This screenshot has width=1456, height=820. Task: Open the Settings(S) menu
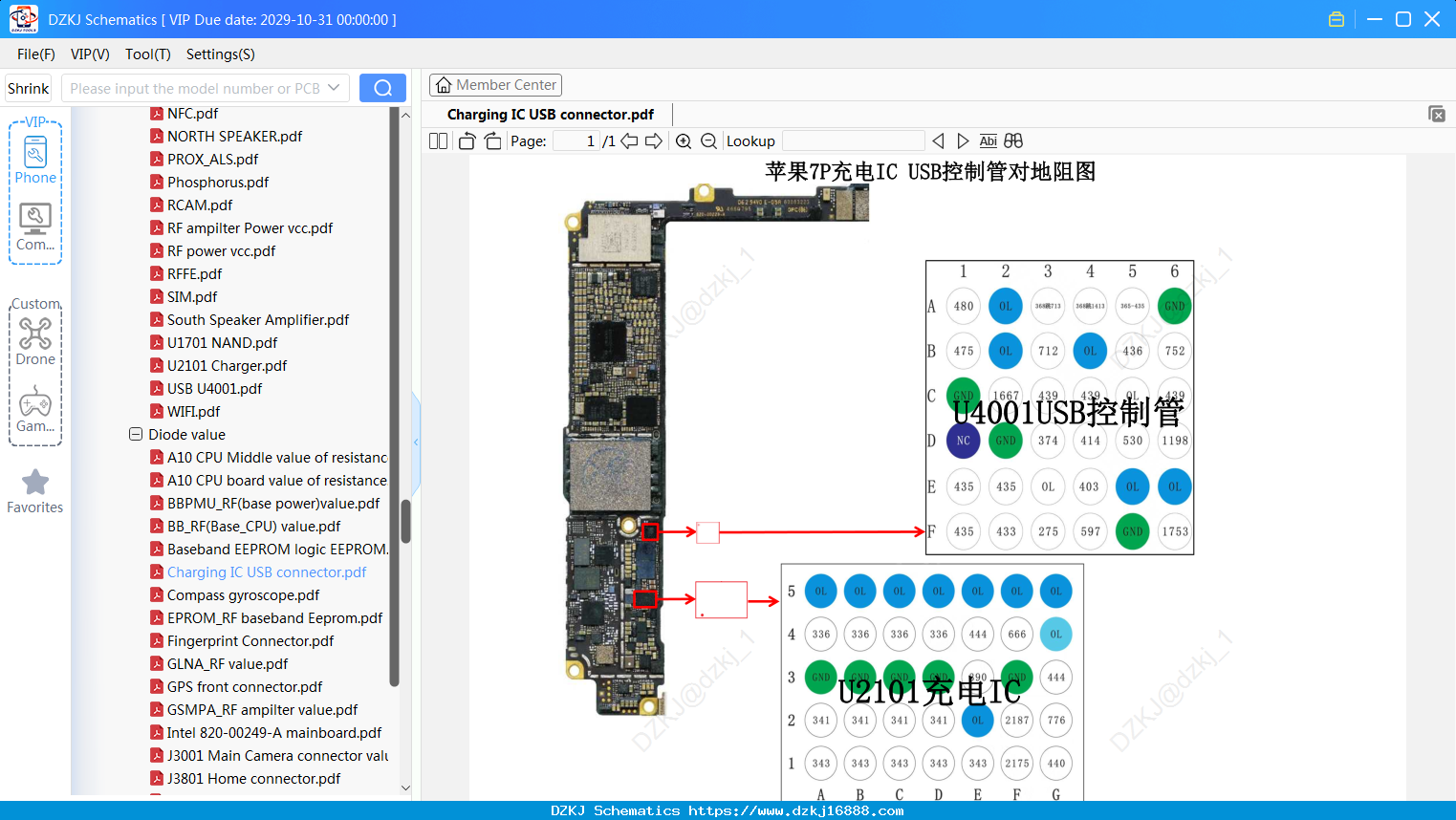click(221, 54)
